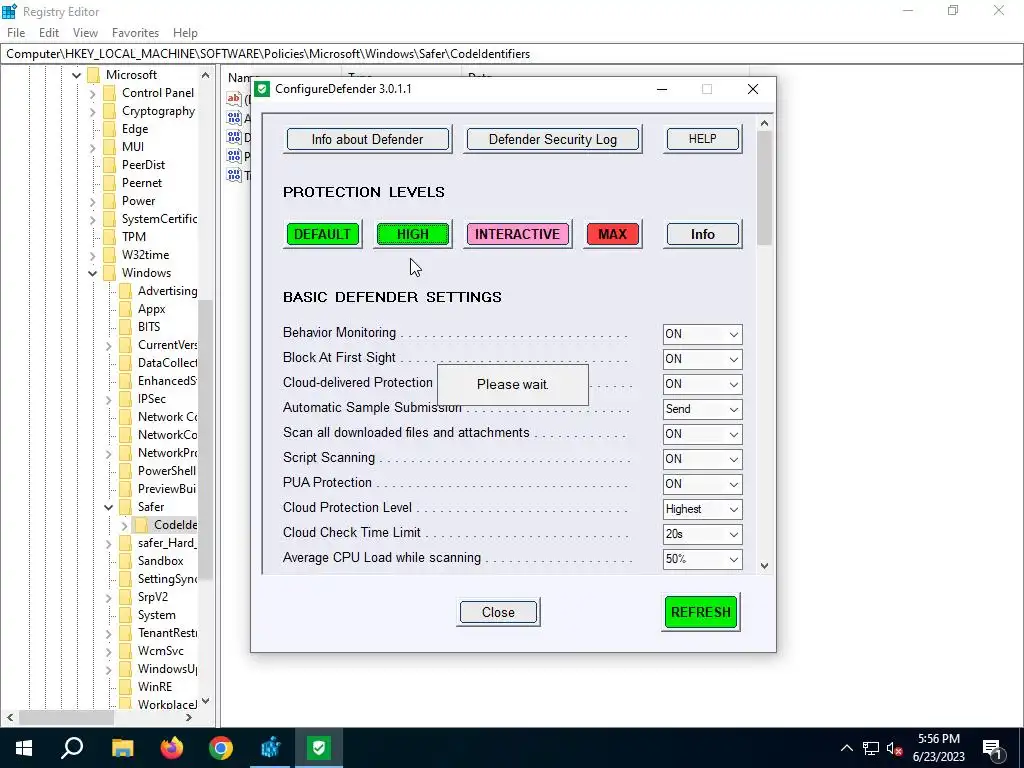Screen dimensions: 1024x768
Task: Open the notification center icon
Action: click(x=992, y=748)
